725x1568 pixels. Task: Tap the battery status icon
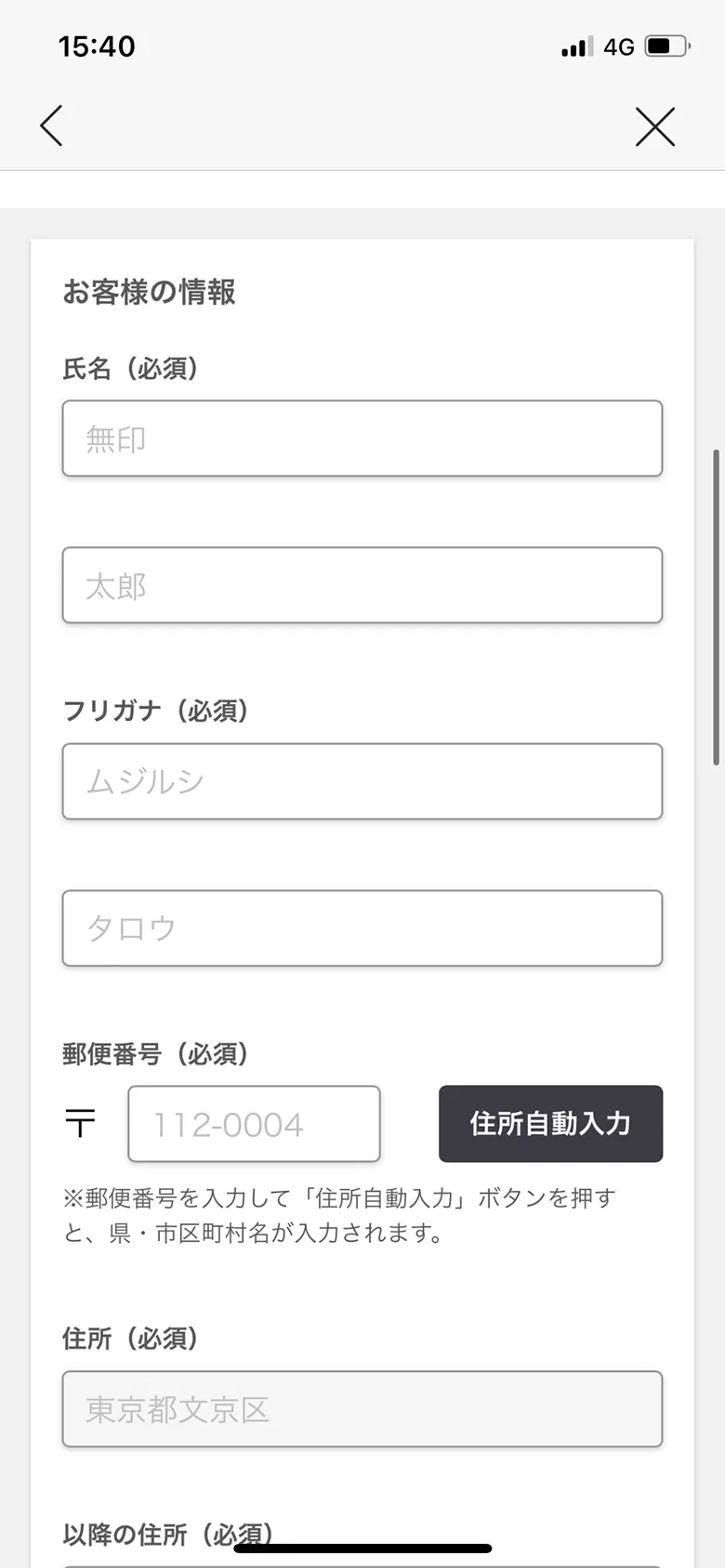(x=667, y=46)
